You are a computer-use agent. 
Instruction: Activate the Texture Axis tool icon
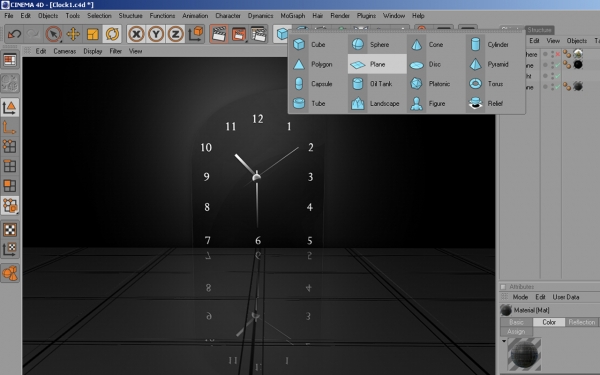(x=10, y=249)
